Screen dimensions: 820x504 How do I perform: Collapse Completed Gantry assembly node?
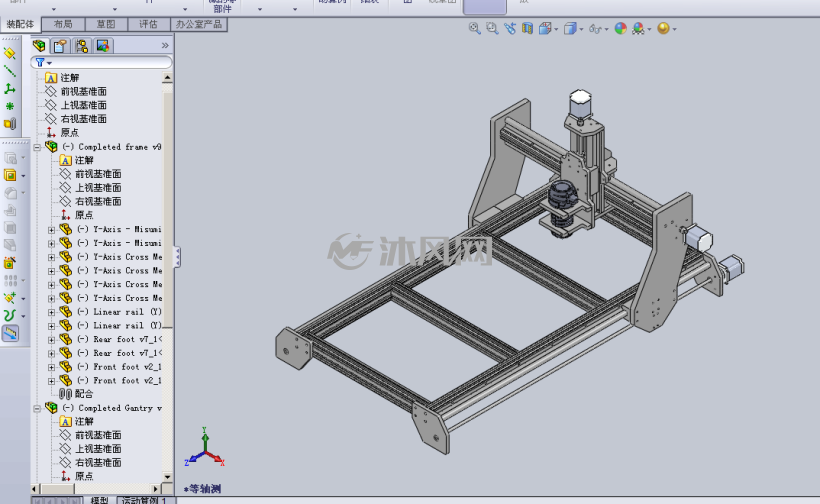37,408
